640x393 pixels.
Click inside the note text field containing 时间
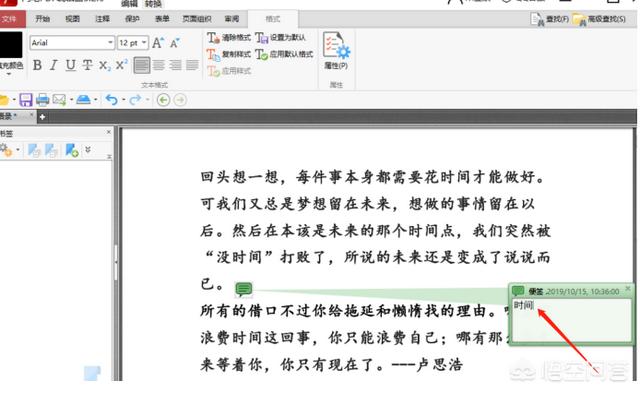(571, 320)
